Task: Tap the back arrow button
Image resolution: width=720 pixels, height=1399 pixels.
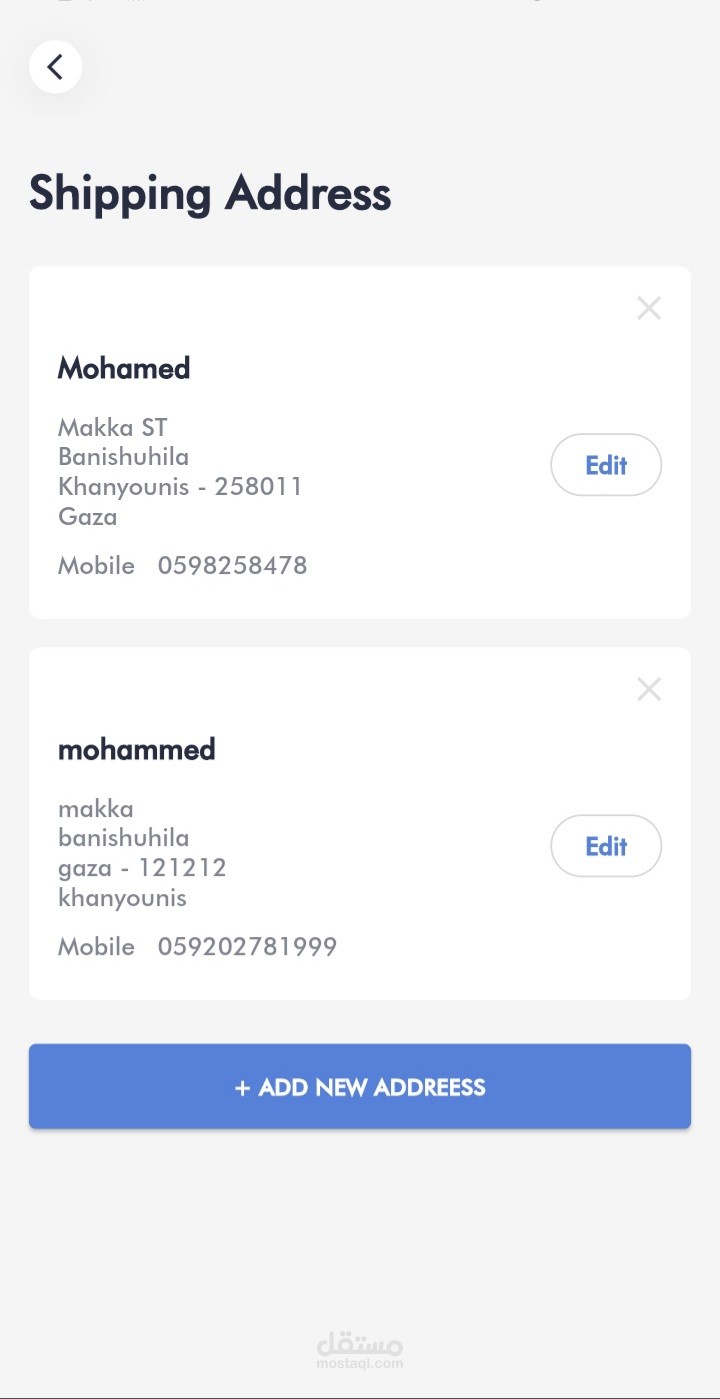Action: point(55,67)
